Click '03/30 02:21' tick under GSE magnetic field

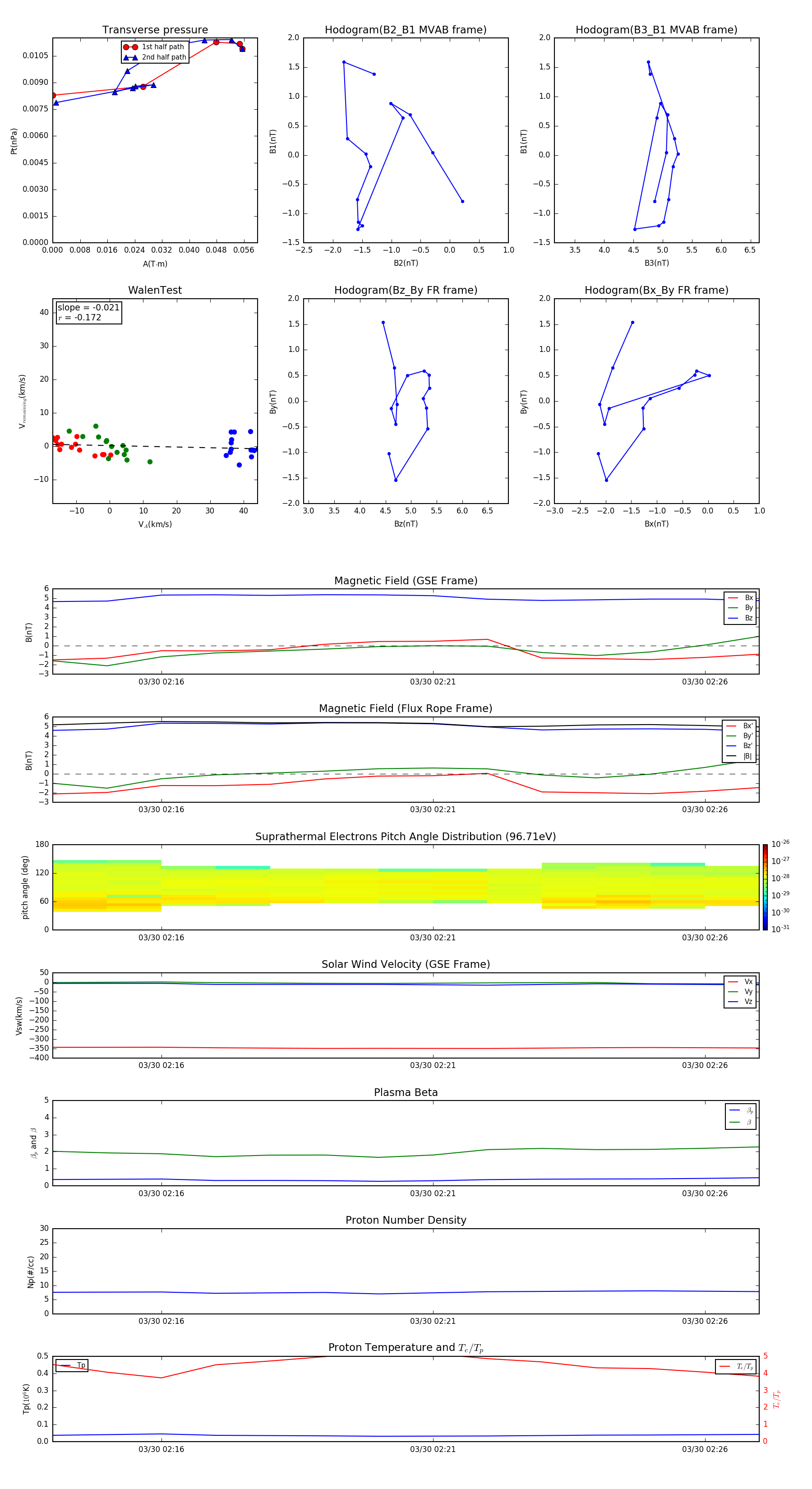[433, 682]
